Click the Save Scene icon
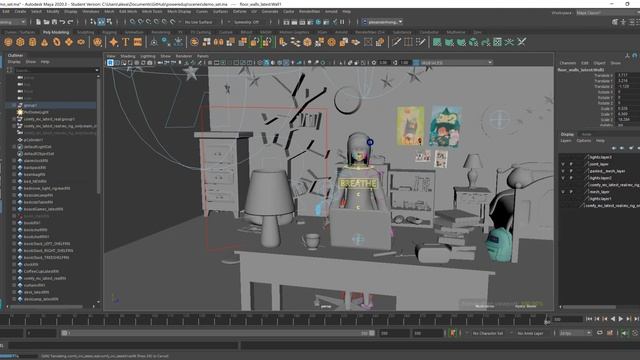The width and height of the screenshot is (640, 360). point(54,22)
